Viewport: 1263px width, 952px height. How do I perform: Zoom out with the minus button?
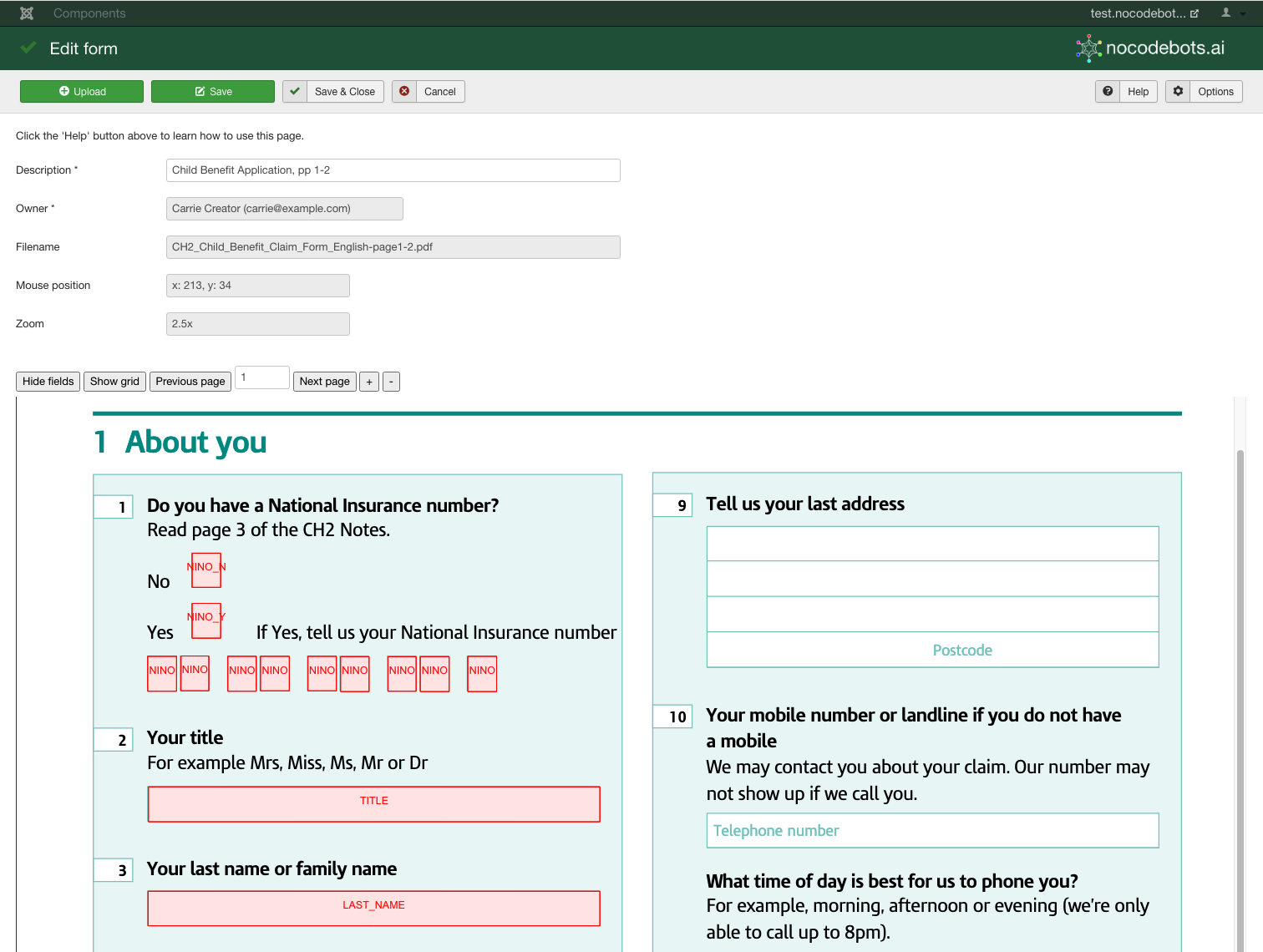391,382
